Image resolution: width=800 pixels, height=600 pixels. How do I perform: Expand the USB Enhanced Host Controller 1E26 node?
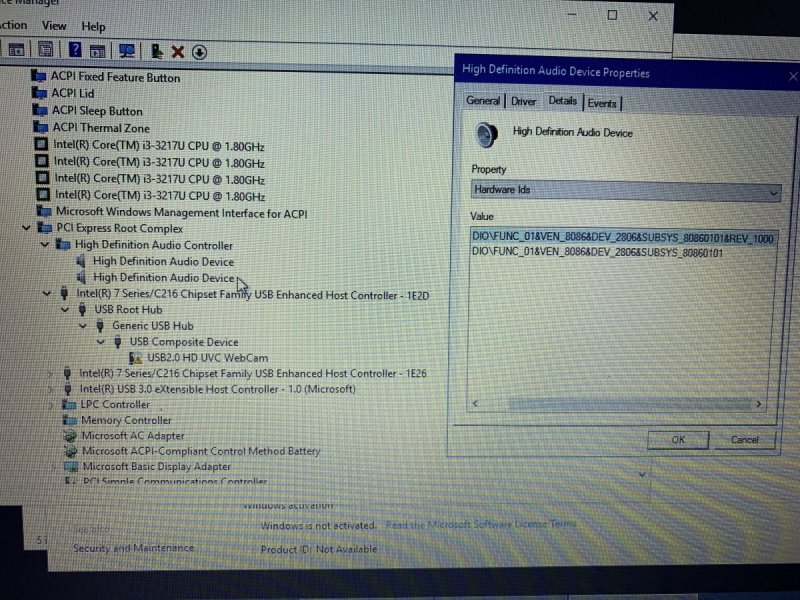tap(50, 373)
